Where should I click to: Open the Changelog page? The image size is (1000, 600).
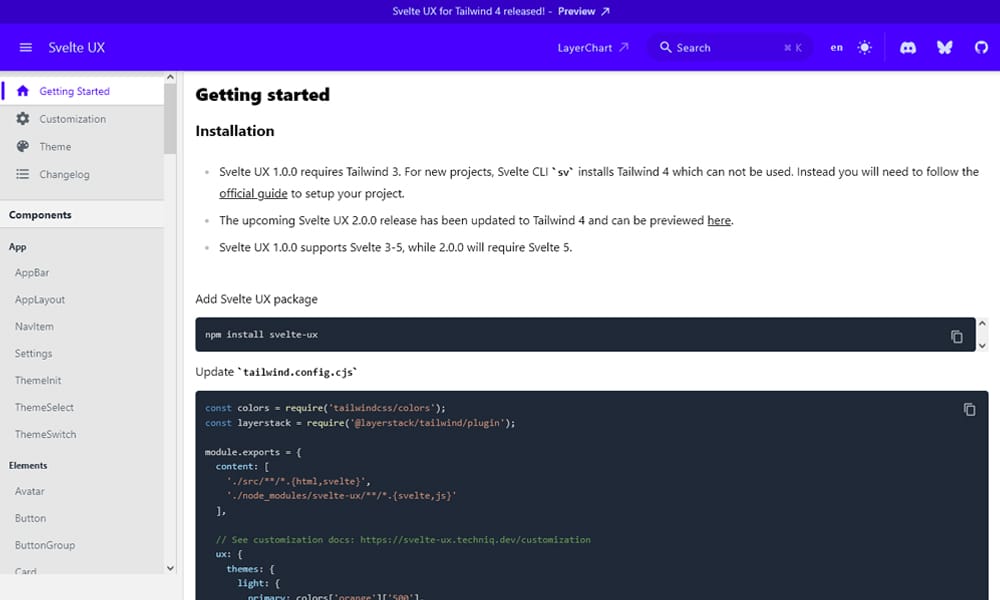tap(82, 174)
